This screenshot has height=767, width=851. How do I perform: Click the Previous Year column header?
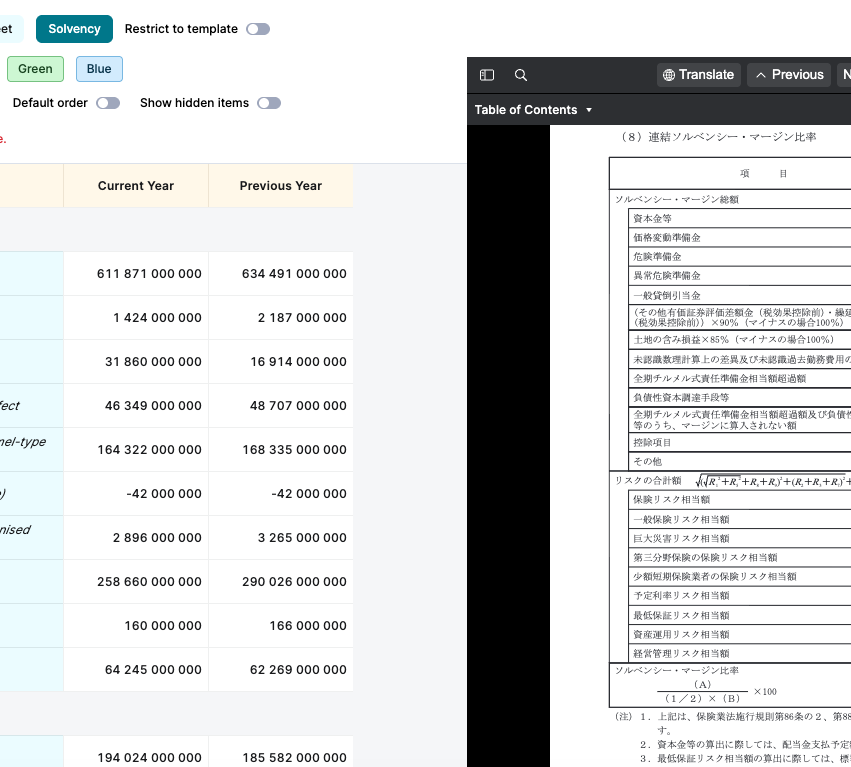point(281,186)
